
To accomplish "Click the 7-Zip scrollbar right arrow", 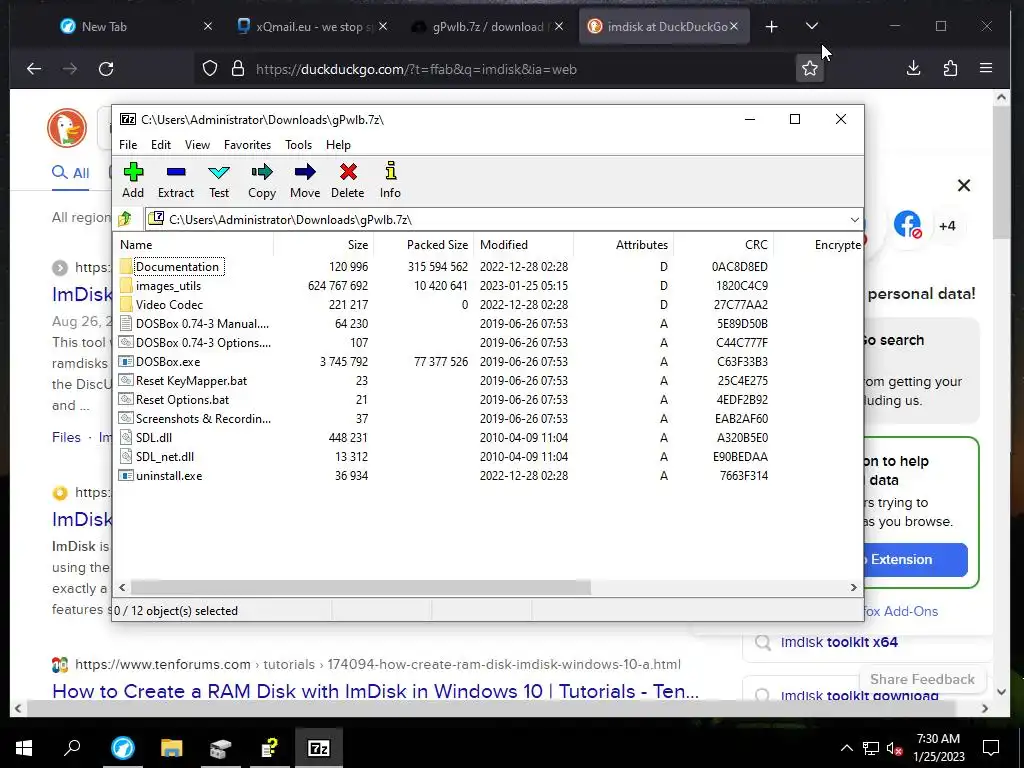I will [853, 588].
